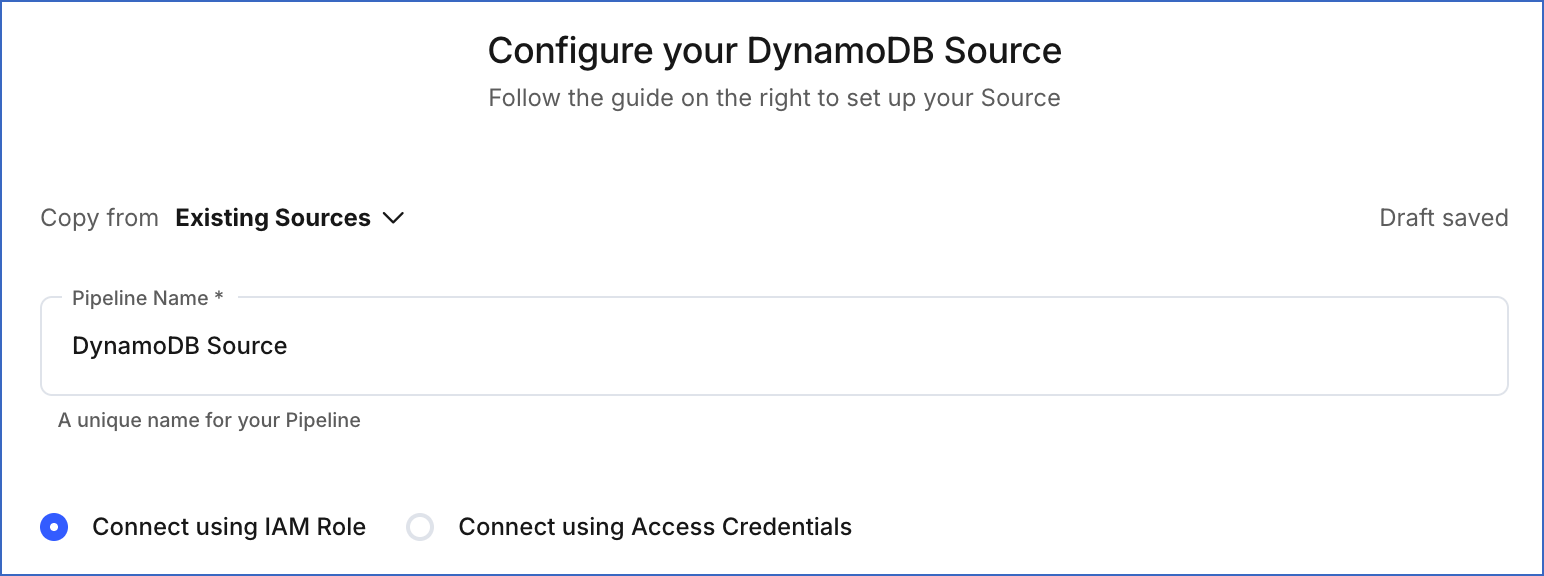This screenshot has width=1544, height=576.
Task: Click the Configure your DynamoDB Source heading
Action: tap(774, 50)
